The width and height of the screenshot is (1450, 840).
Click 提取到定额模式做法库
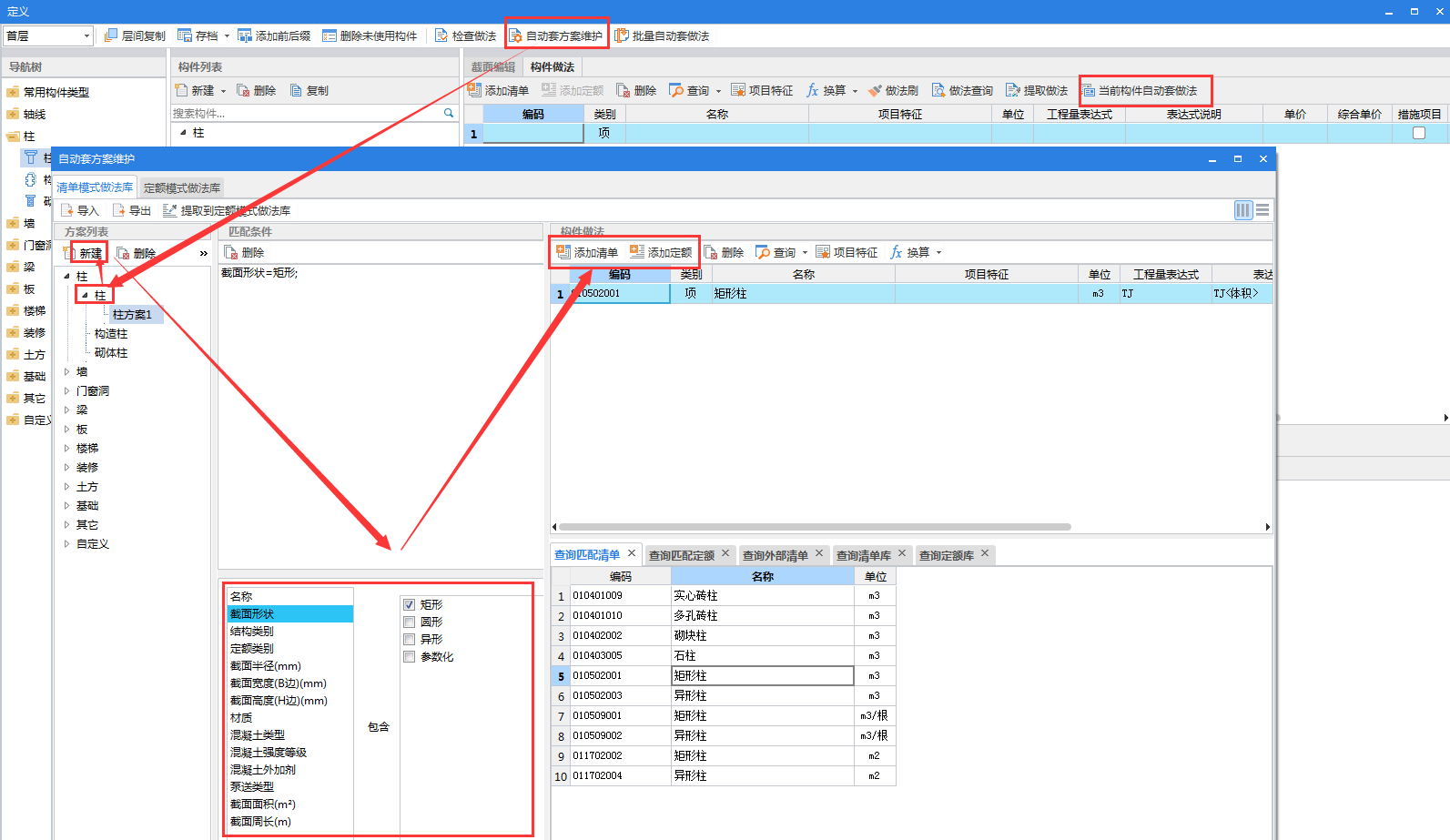(227, 210)
